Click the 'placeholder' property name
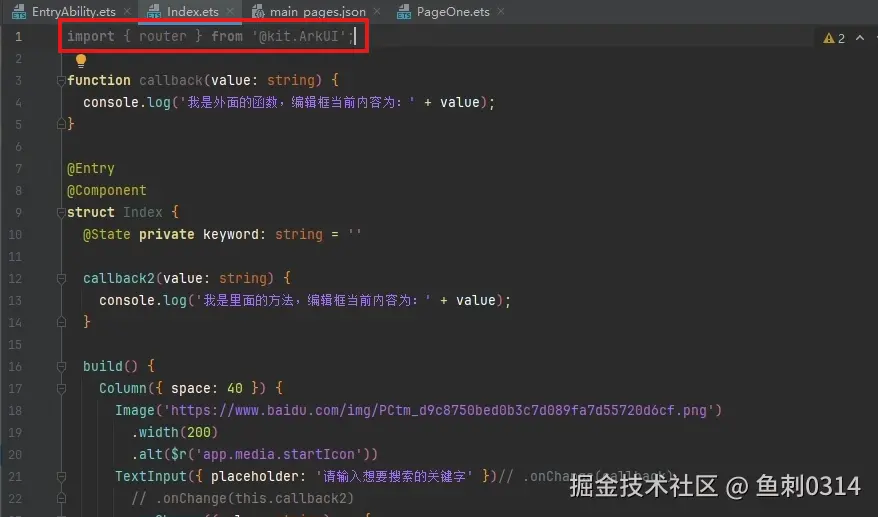The image size is (878, 517). (x=255, y=476)
